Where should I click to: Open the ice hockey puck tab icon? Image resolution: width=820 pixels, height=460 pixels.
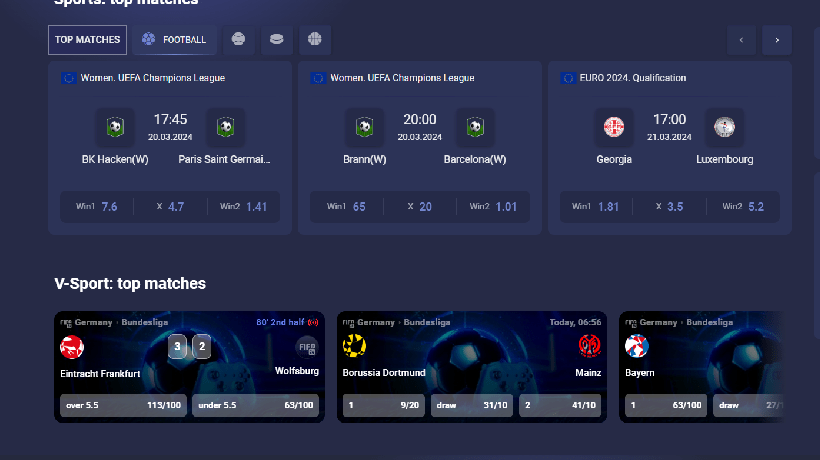click(x=277, y=40)
